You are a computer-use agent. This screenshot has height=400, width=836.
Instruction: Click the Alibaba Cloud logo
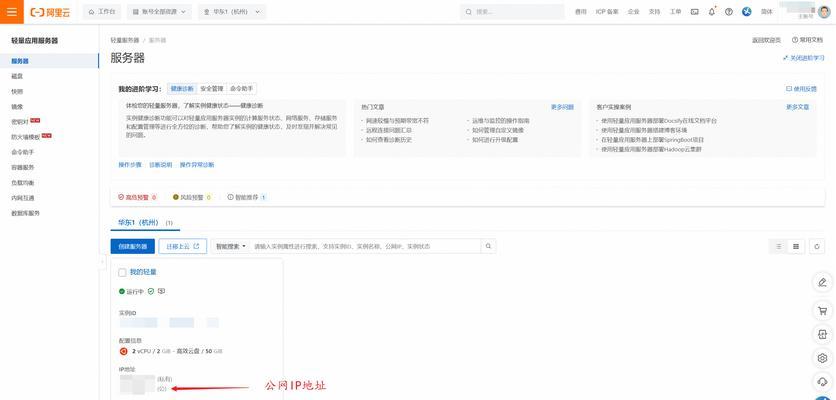[50, 12]
